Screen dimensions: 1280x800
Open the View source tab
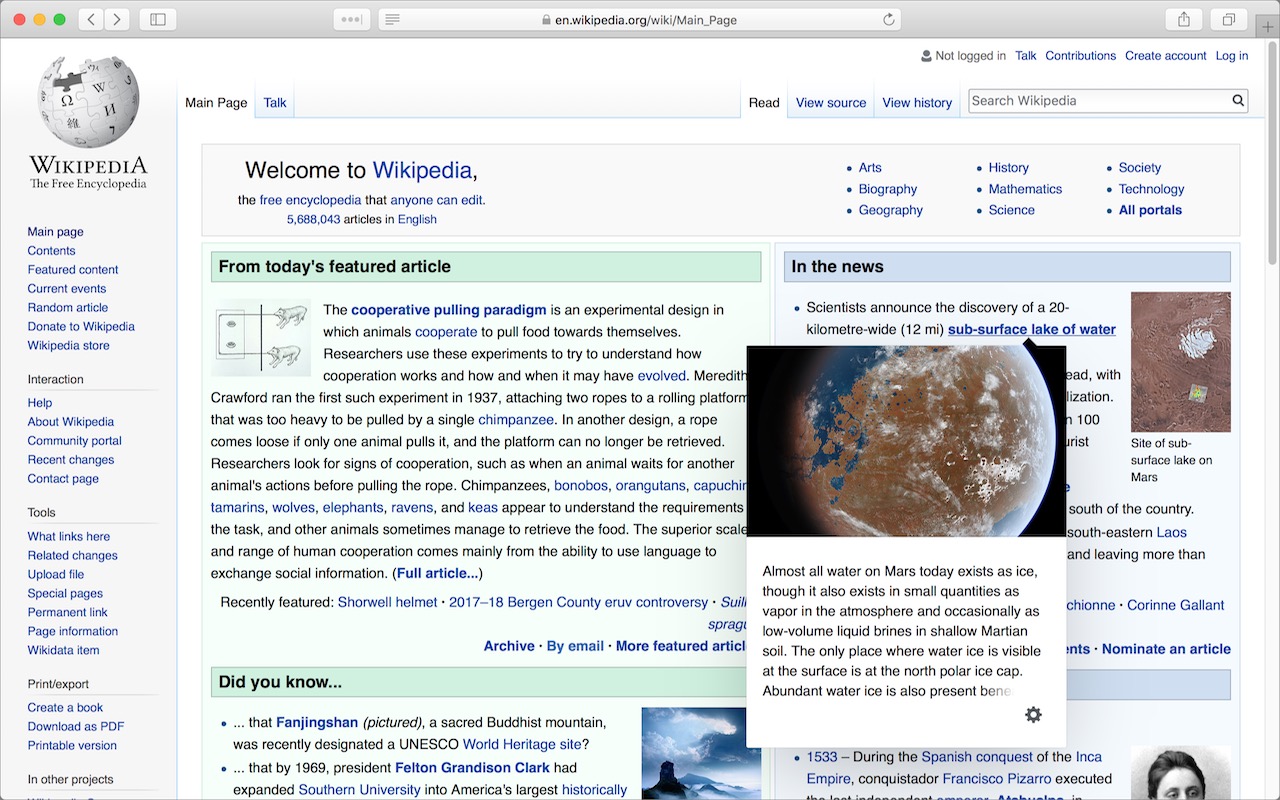(830, 102)
